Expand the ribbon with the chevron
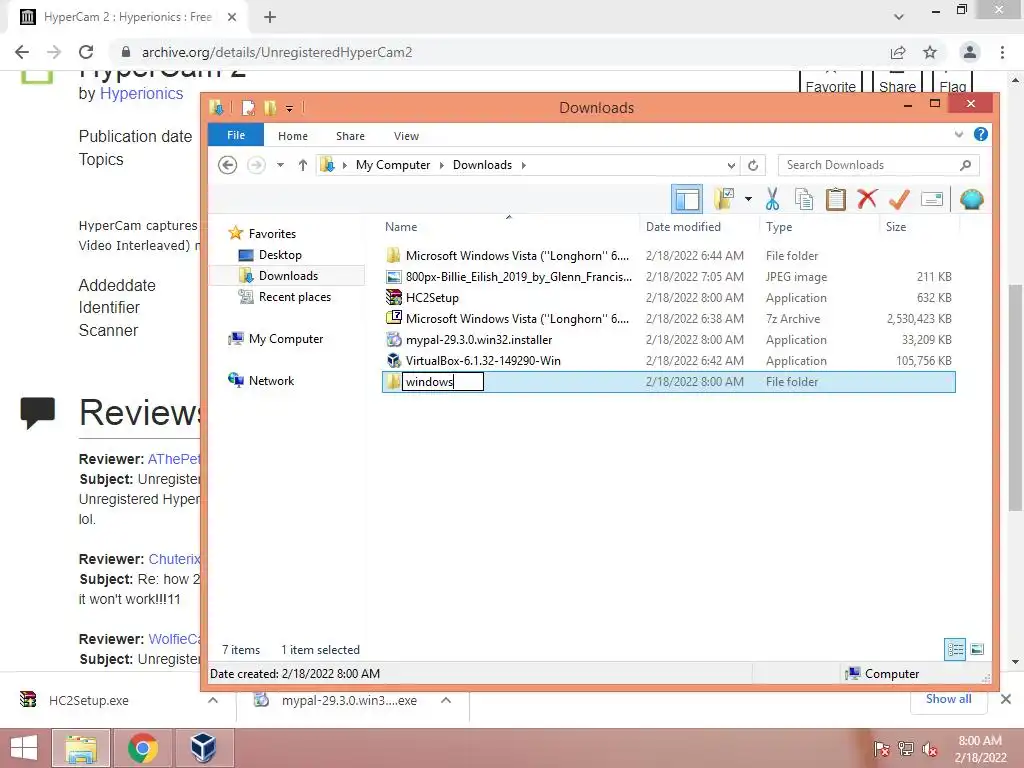Screen dimensions: 1024x768 pyautogui.click(x=959, y=135)
